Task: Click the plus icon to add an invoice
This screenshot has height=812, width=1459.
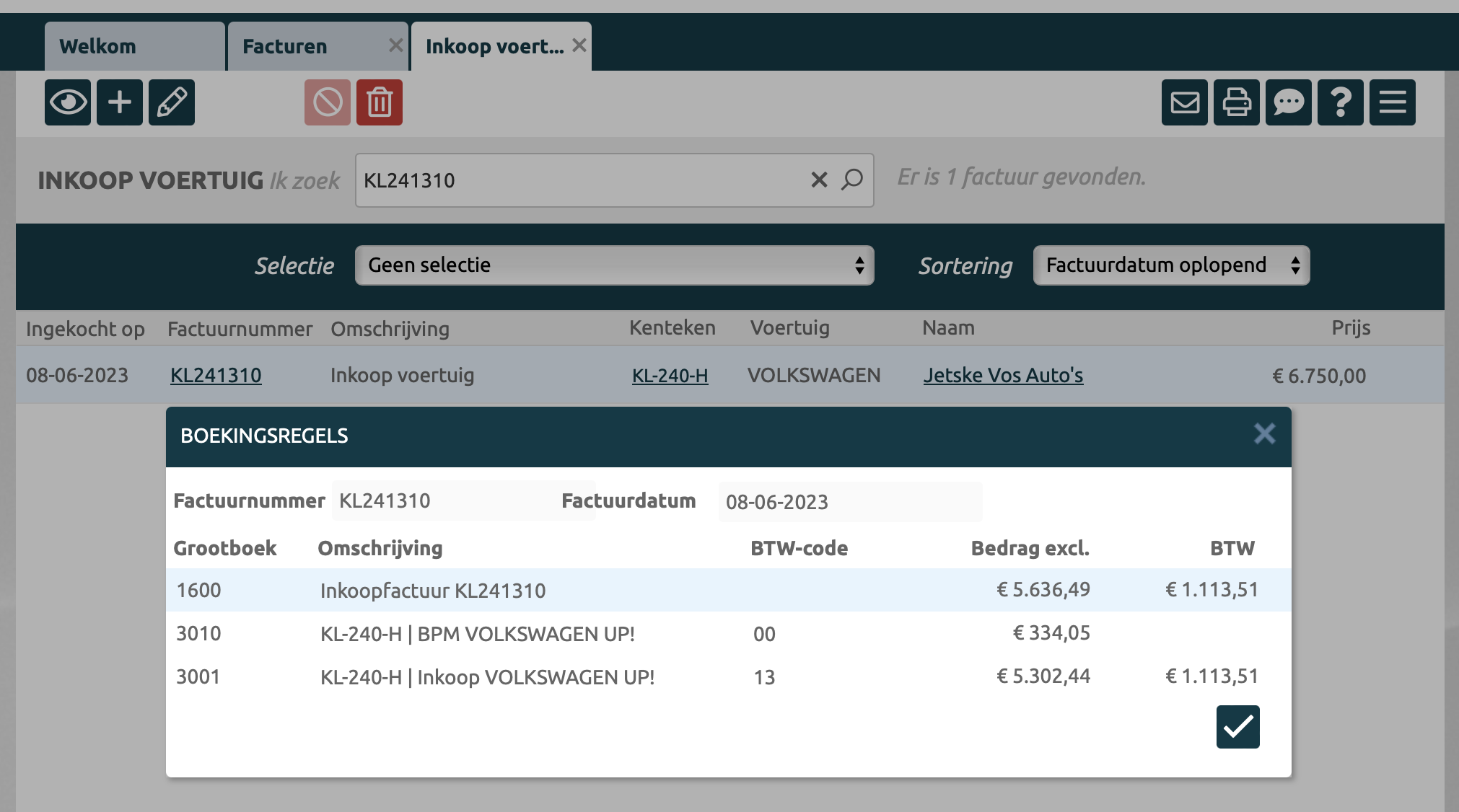Action: point(120,102)
